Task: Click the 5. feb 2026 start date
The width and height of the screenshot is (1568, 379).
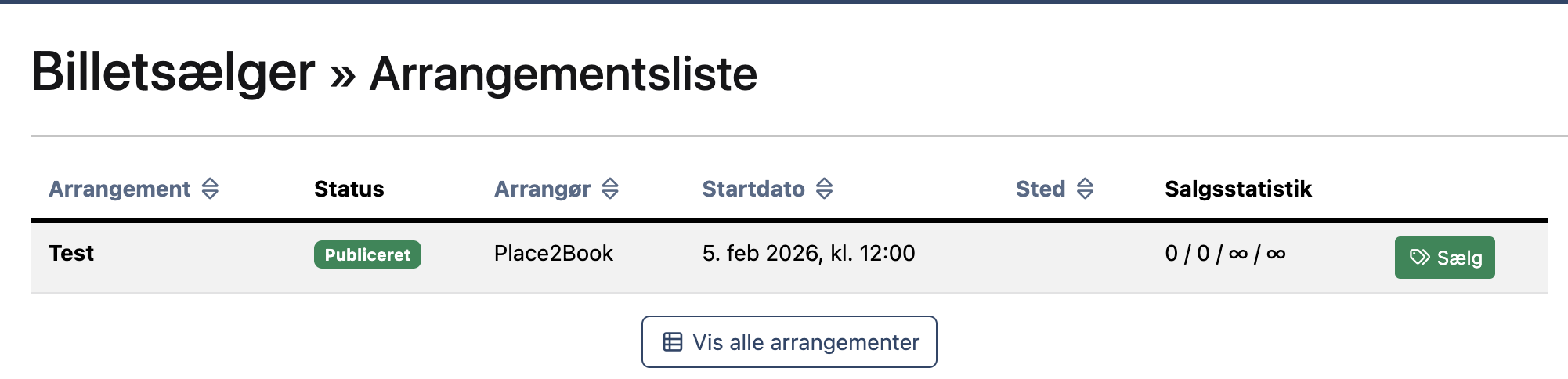Action: coord(808,254)
